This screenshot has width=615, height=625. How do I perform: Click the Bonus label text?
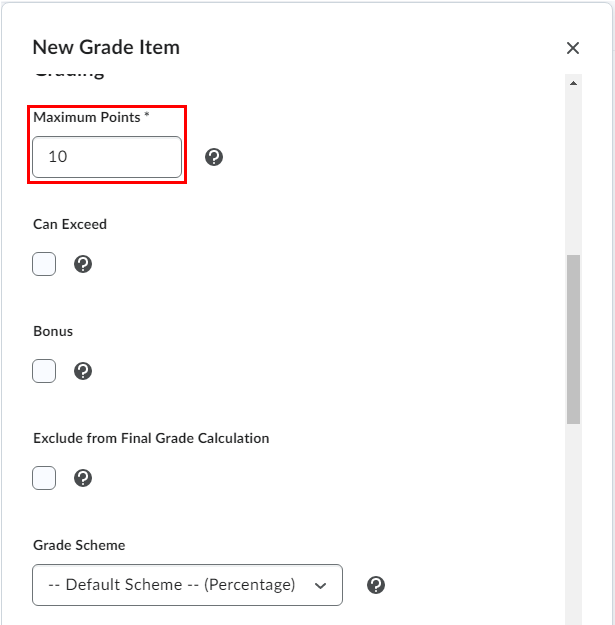tap(53, 331)
